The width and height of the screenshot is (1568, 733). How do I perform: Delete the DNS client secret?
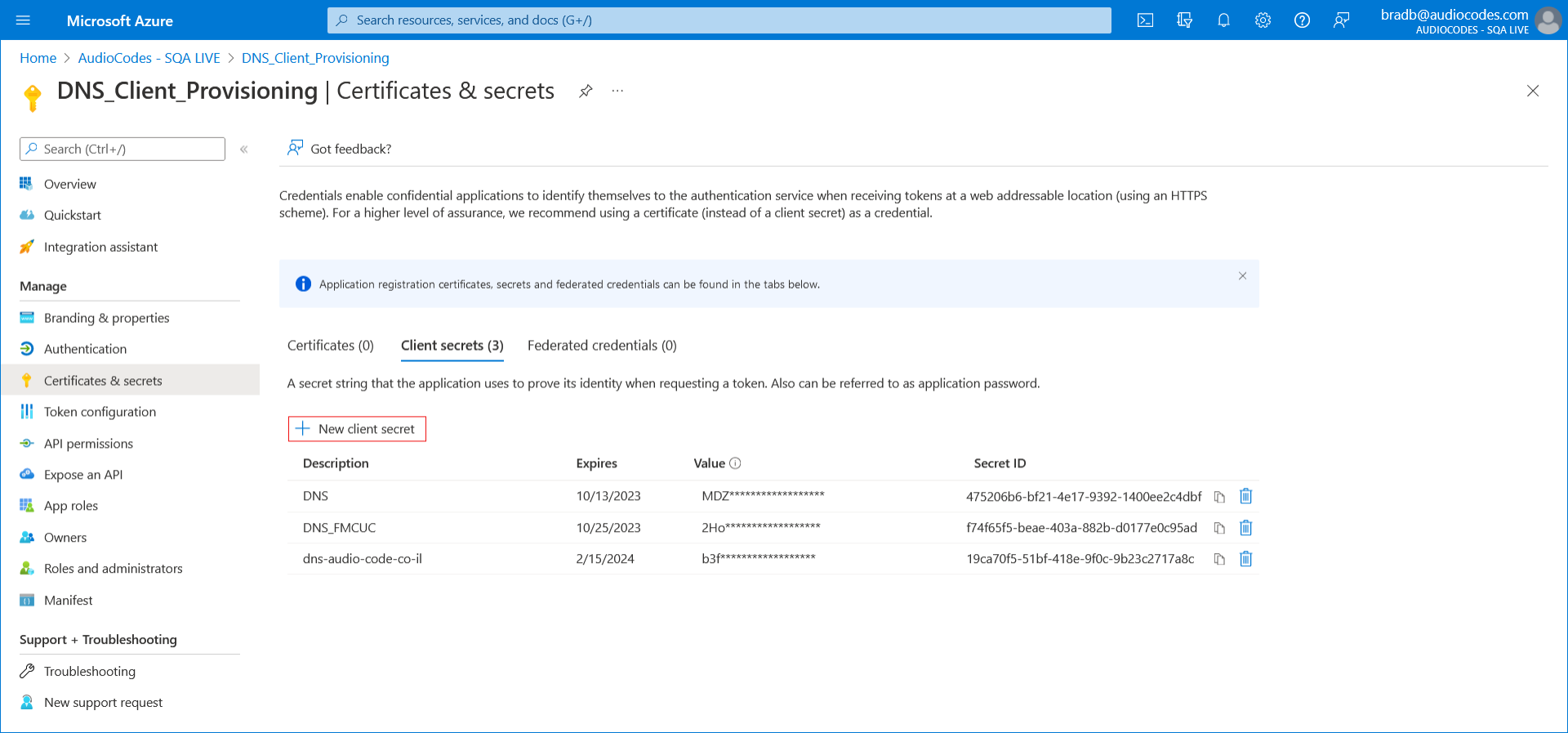tap(1245, 496)
